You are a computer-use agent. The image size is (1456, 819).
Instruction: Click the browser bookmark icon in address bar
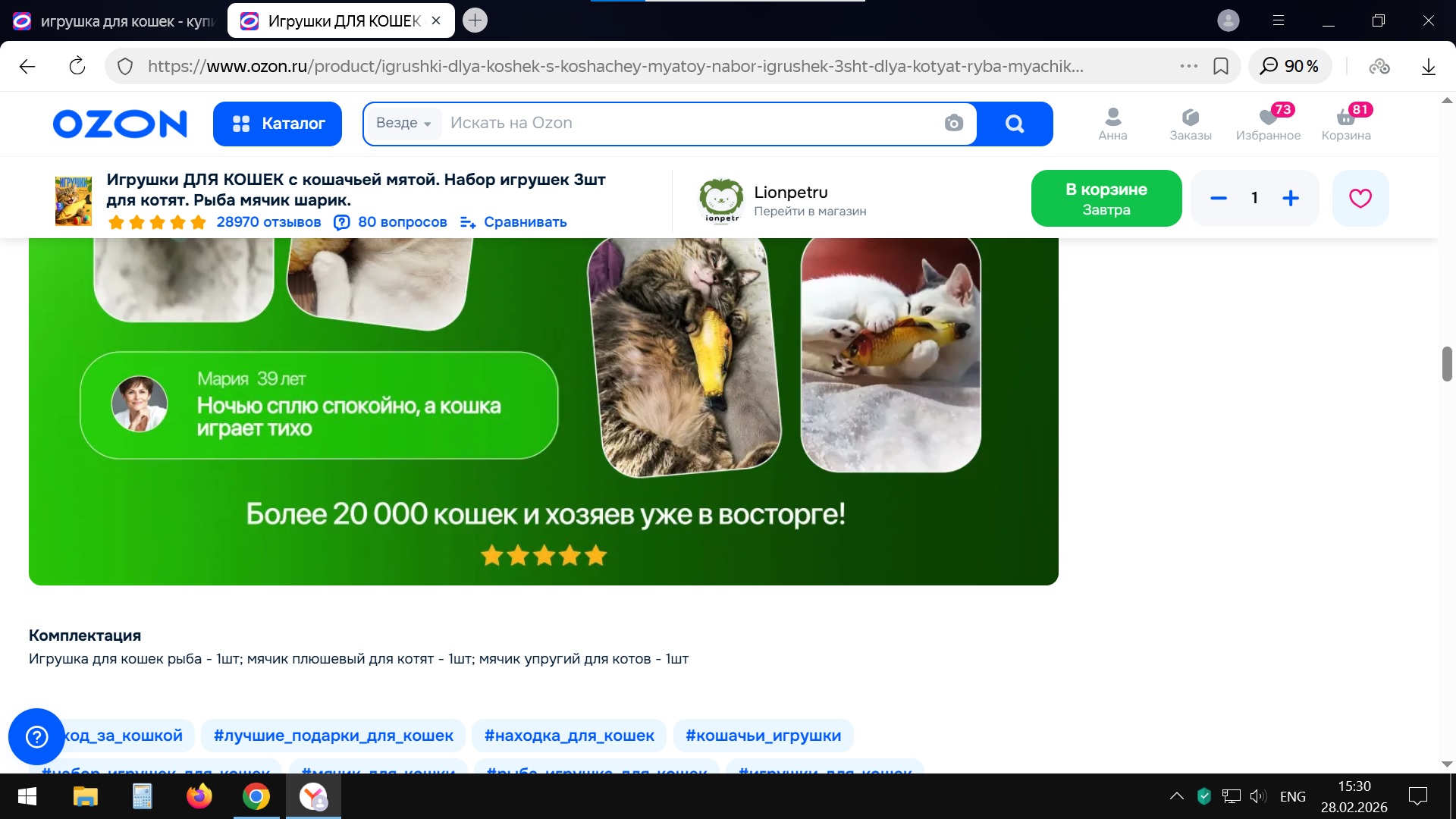tap(1221, 67)
